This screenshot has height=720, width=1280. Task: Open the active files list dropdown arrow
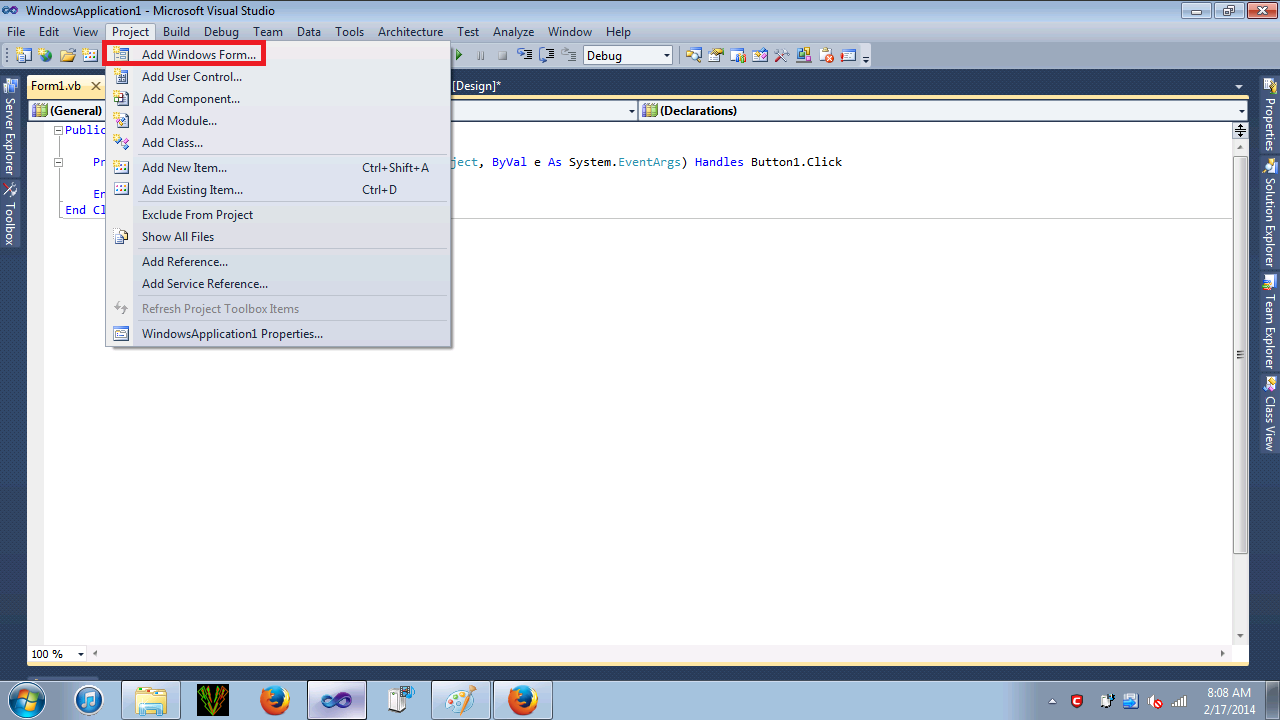[1240, 87]
